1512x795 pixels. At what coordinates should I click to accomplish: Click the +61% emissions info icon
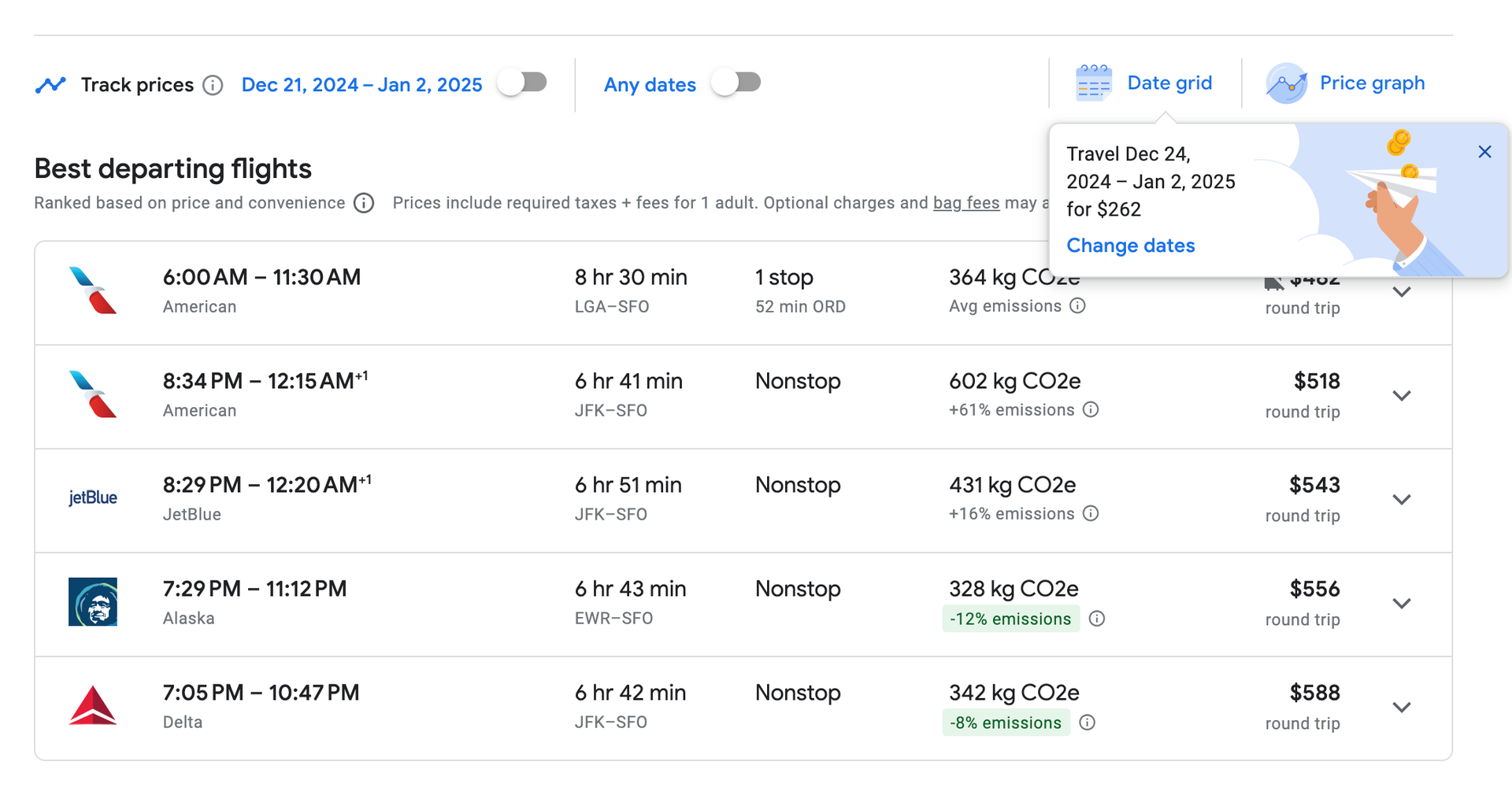coord(1091,410)
